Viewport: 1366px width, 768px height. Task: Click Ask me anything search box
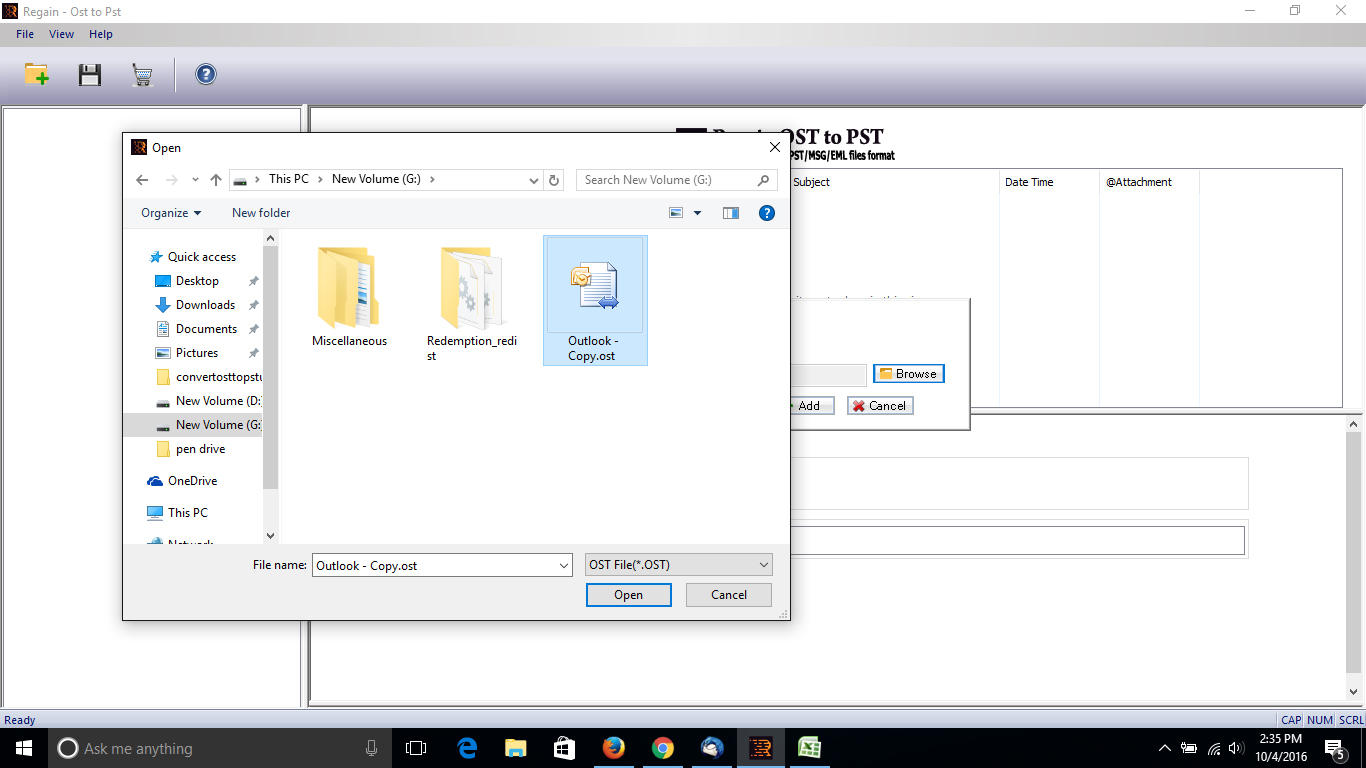pyautogui.click(x=219, y=748)
